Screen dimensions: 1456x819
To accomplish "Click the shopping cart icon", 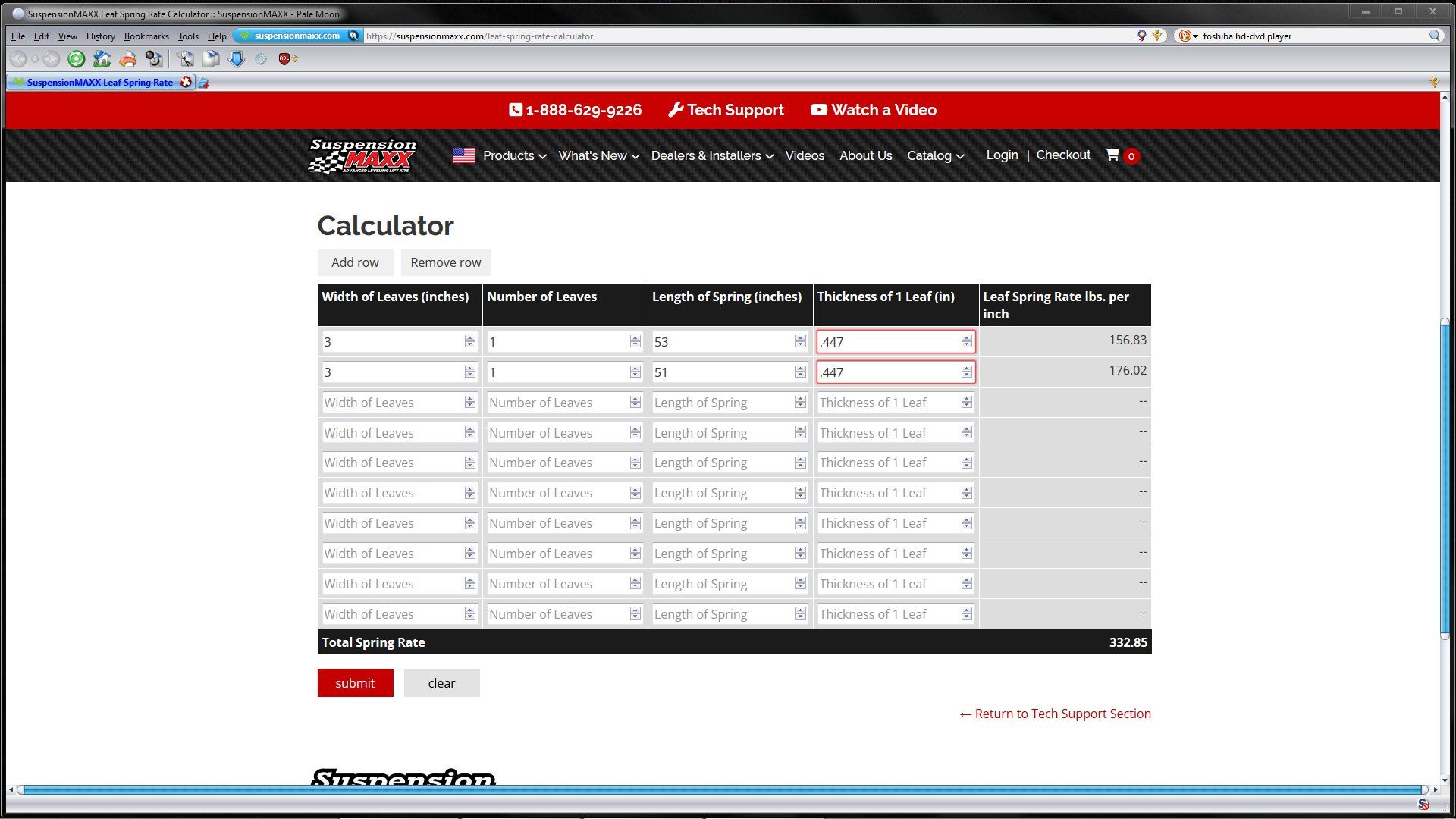I will tap(1112, 155).
